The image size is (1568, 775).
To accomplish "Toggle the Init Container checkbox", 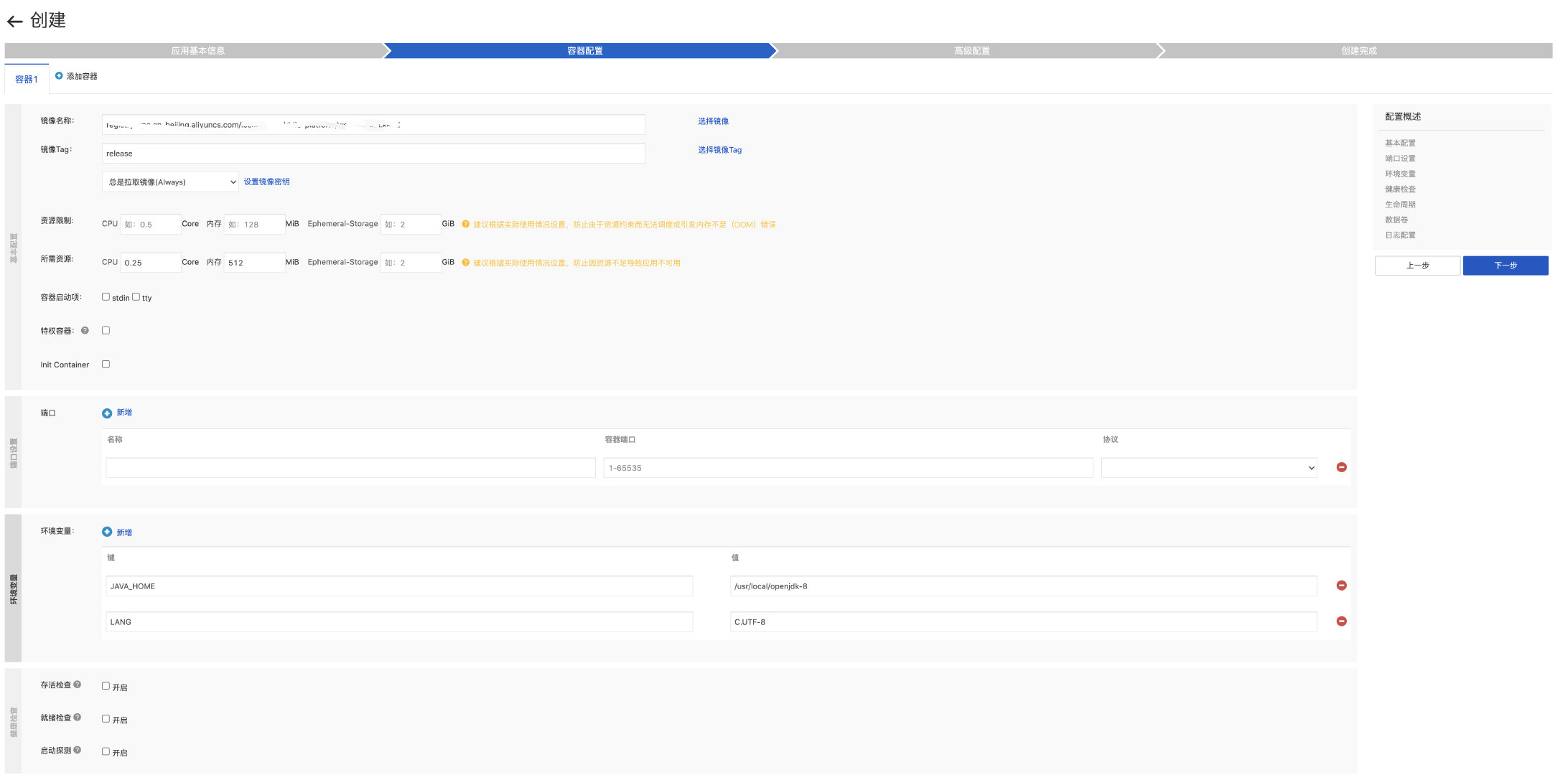I will (106, 365).
